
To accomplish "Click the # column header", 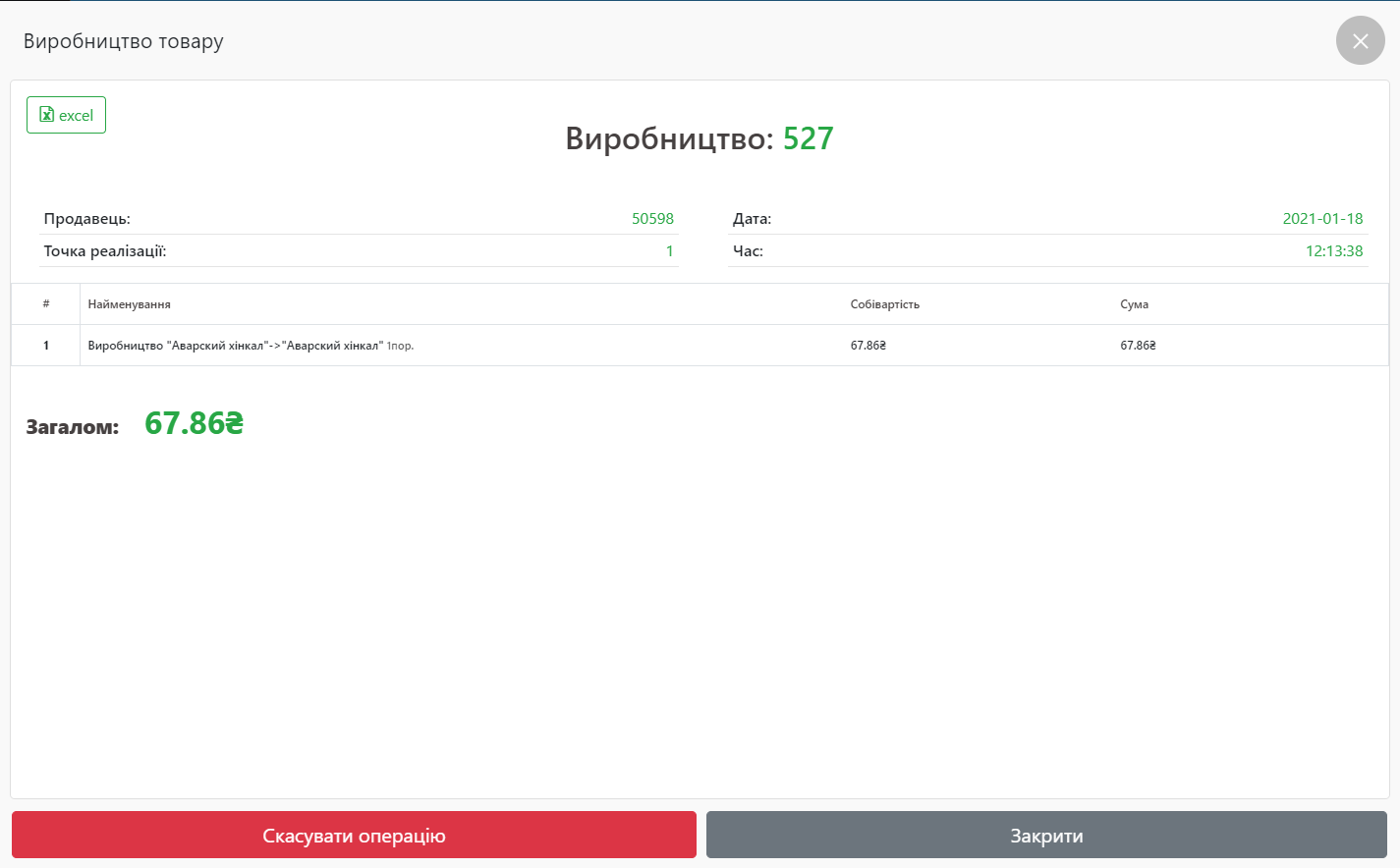I will tap(46, 304).
